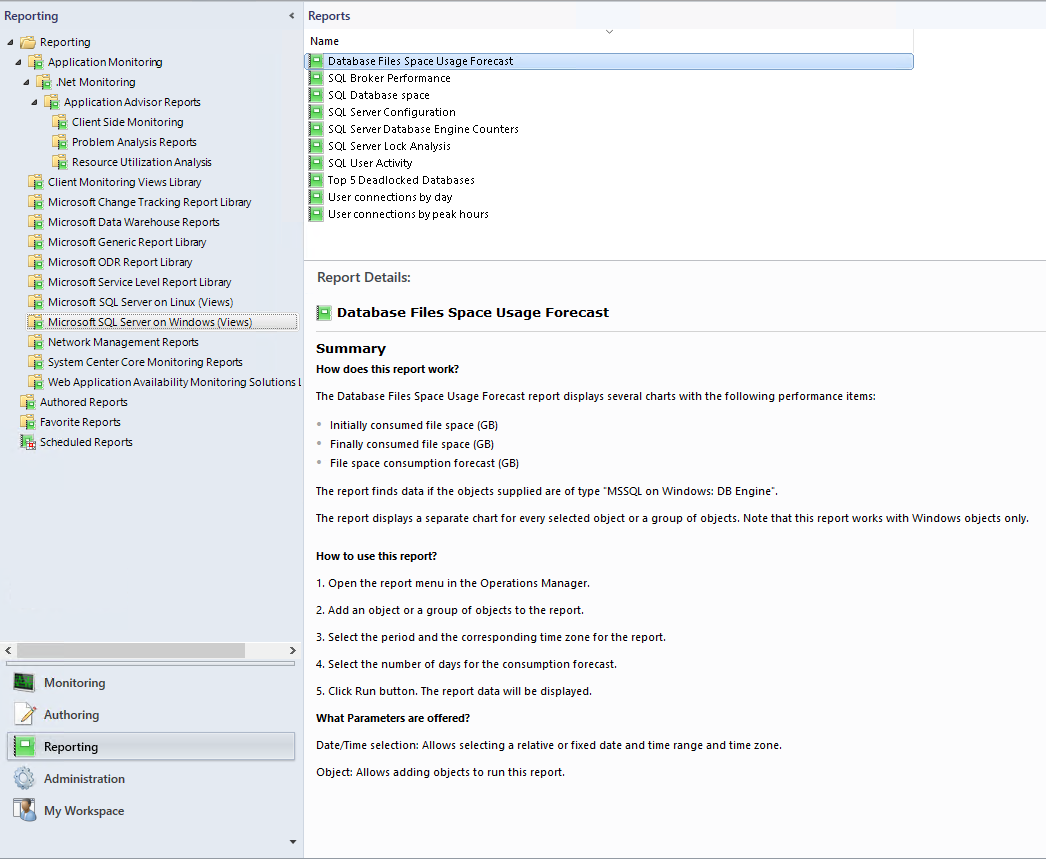The width and height of the screenshot is (1046, 859).
Task: Click the Administration gear icon
Action: coord(25,778)
